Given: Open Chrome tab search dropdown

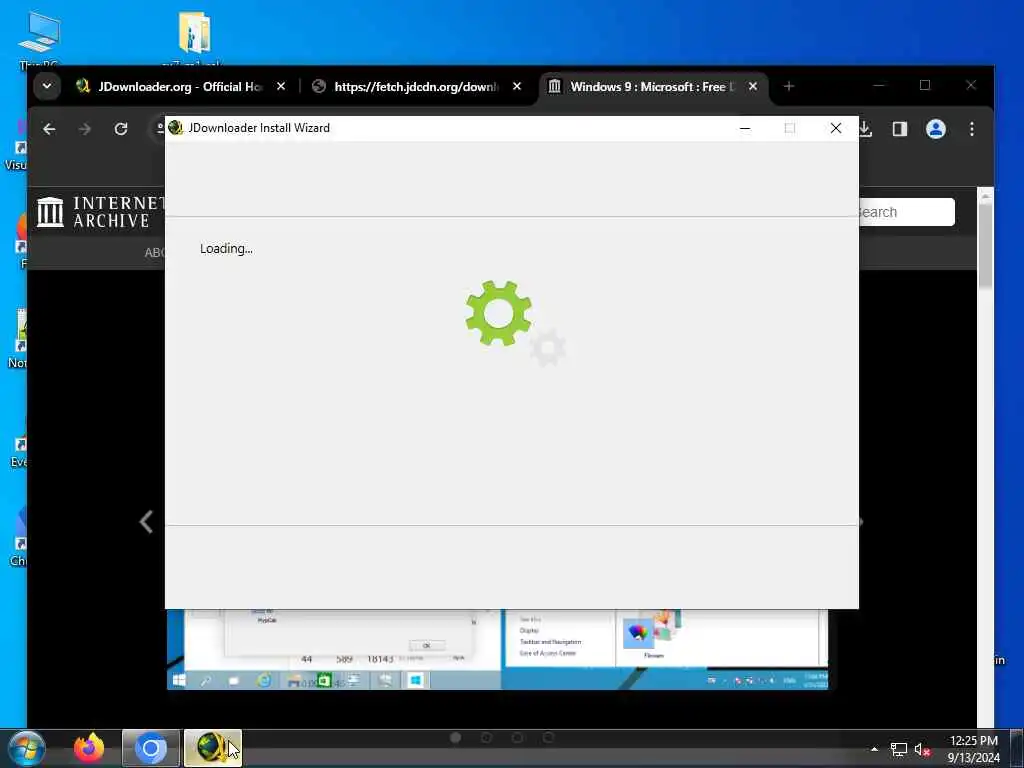Looking at the screenshot, I should (47, 86).
